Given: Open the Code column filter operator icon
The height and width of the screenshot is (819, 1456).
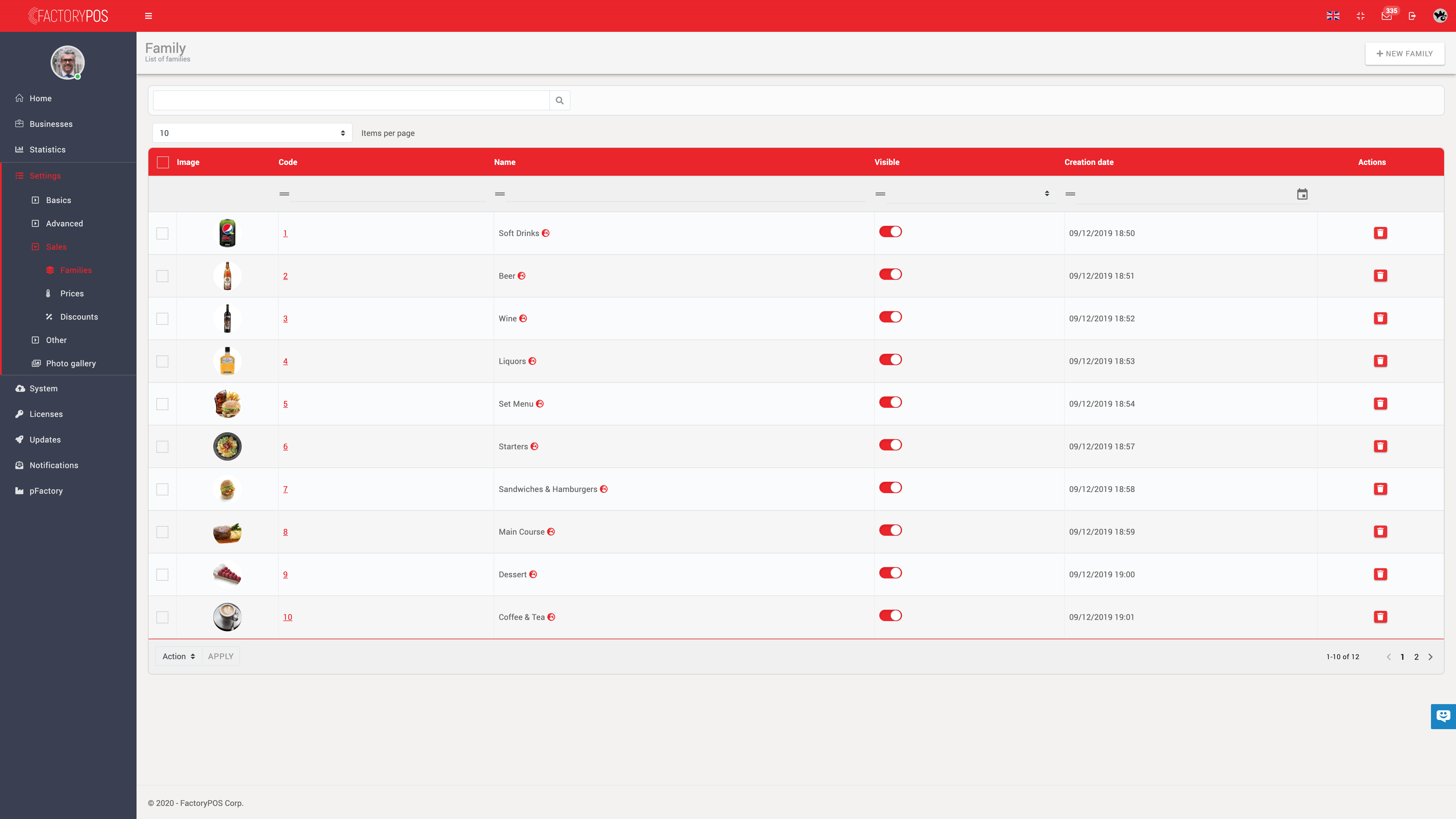Looking at the screenshot, I should [284, 194].
